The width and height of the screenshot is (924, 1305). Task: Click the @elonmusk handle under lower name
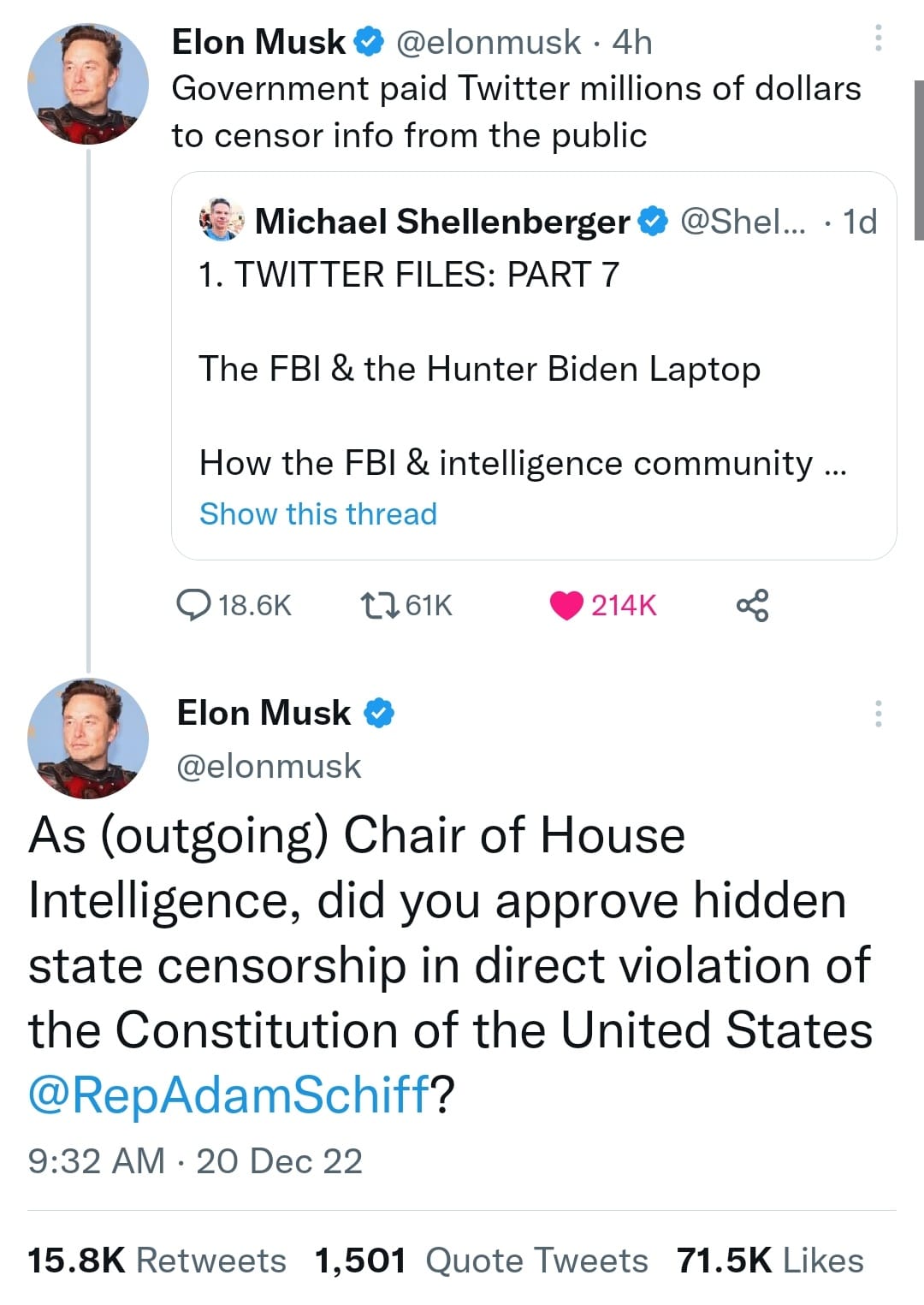(269, 766)
